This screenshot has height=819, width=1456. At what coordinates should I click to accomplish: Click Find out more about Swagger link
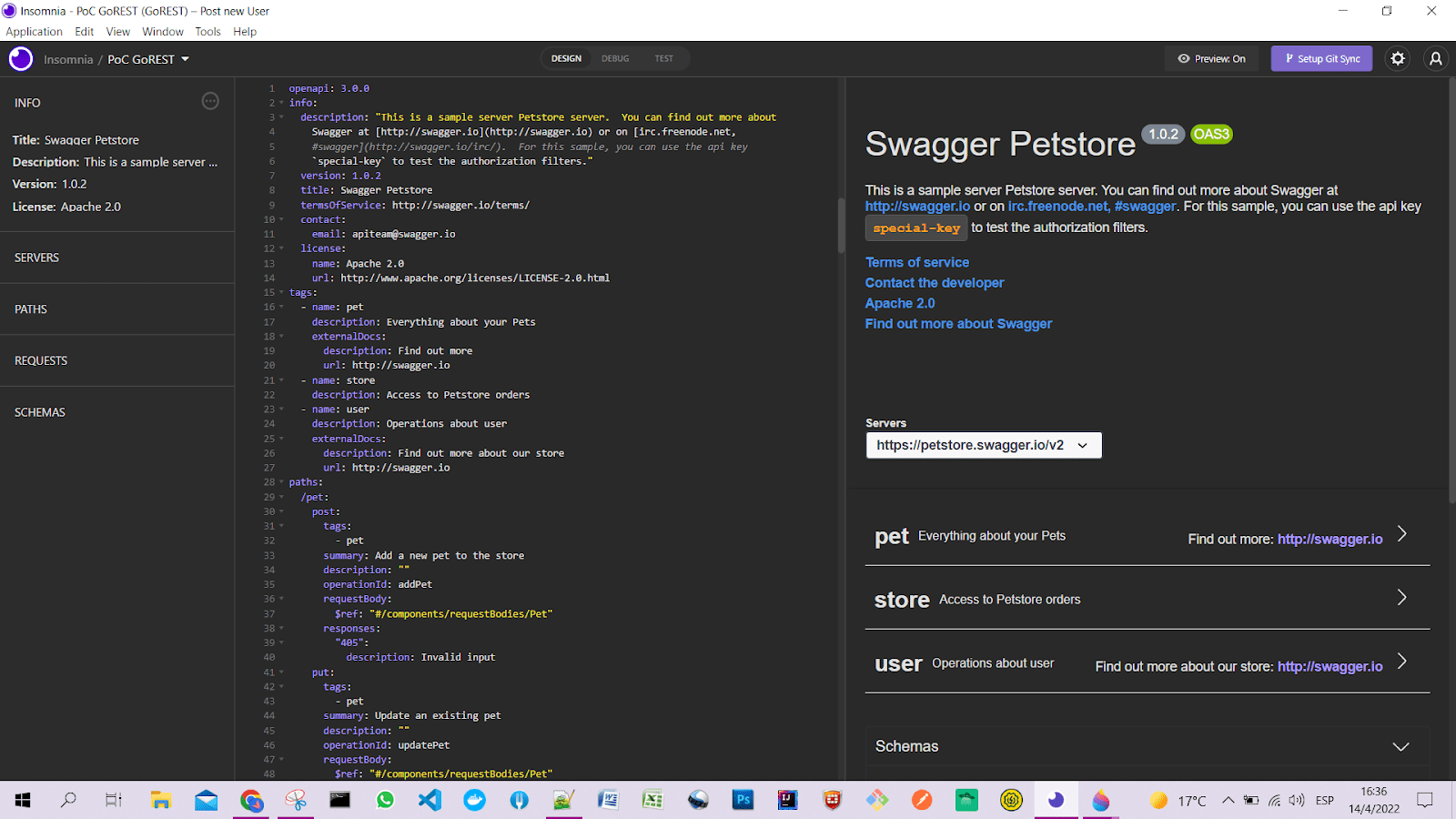click(x=958, y=324)
